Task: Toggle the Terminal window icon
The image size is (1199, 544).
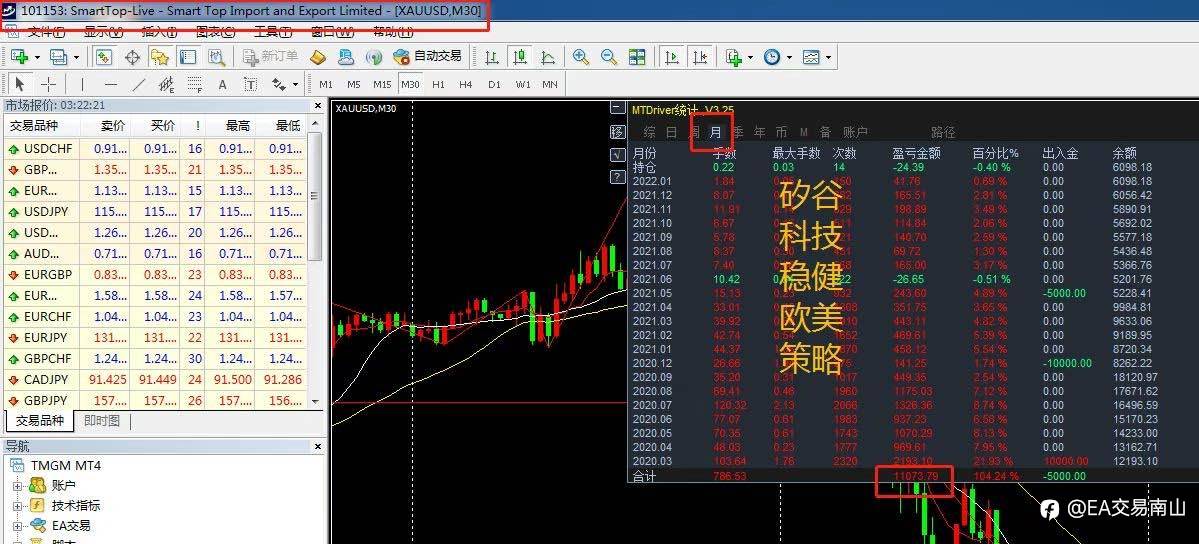Action: [x=187, y=57]
